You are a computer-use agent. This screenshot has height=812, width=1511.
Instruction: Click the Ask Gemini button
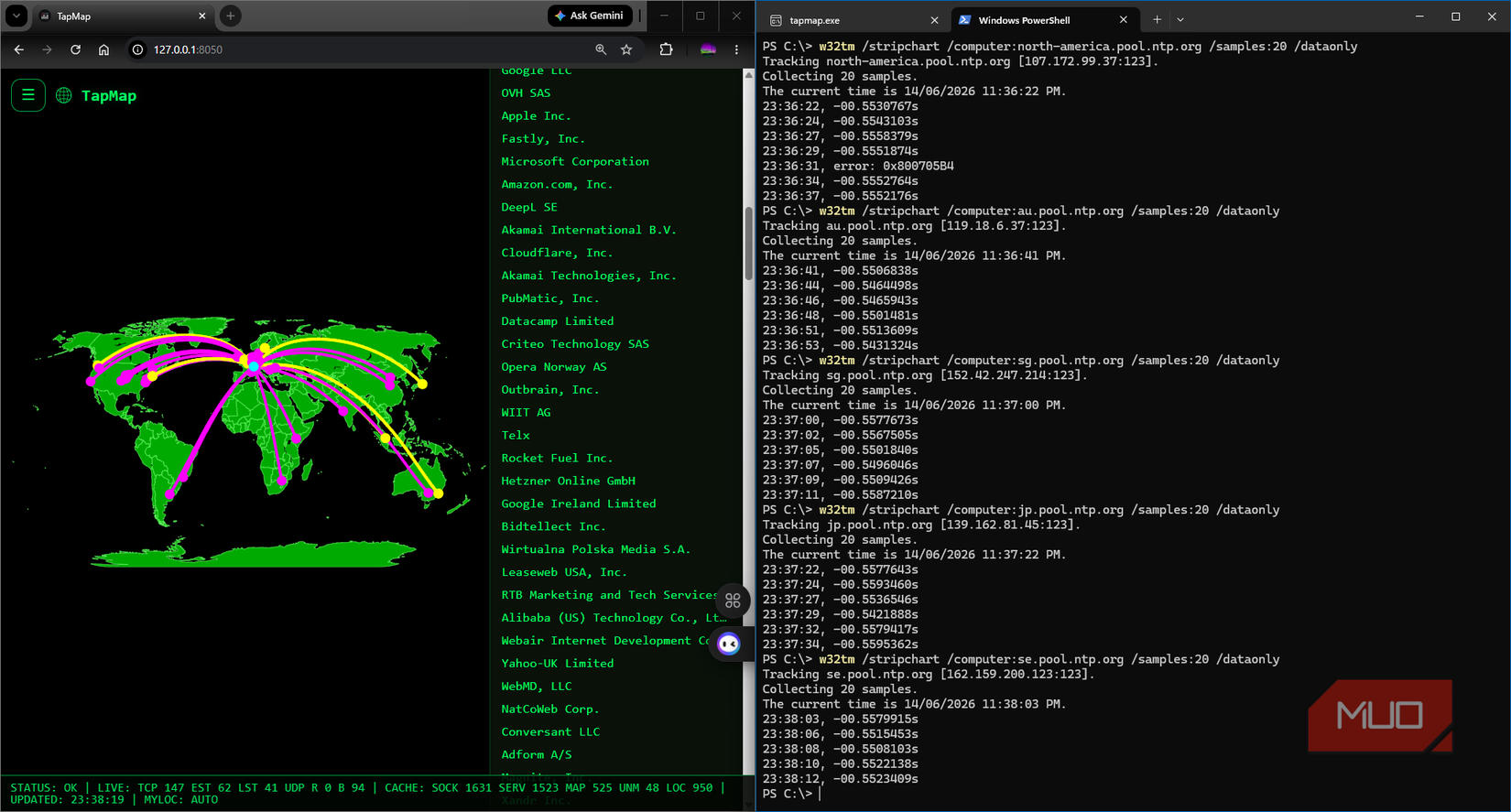pos(590,16)
